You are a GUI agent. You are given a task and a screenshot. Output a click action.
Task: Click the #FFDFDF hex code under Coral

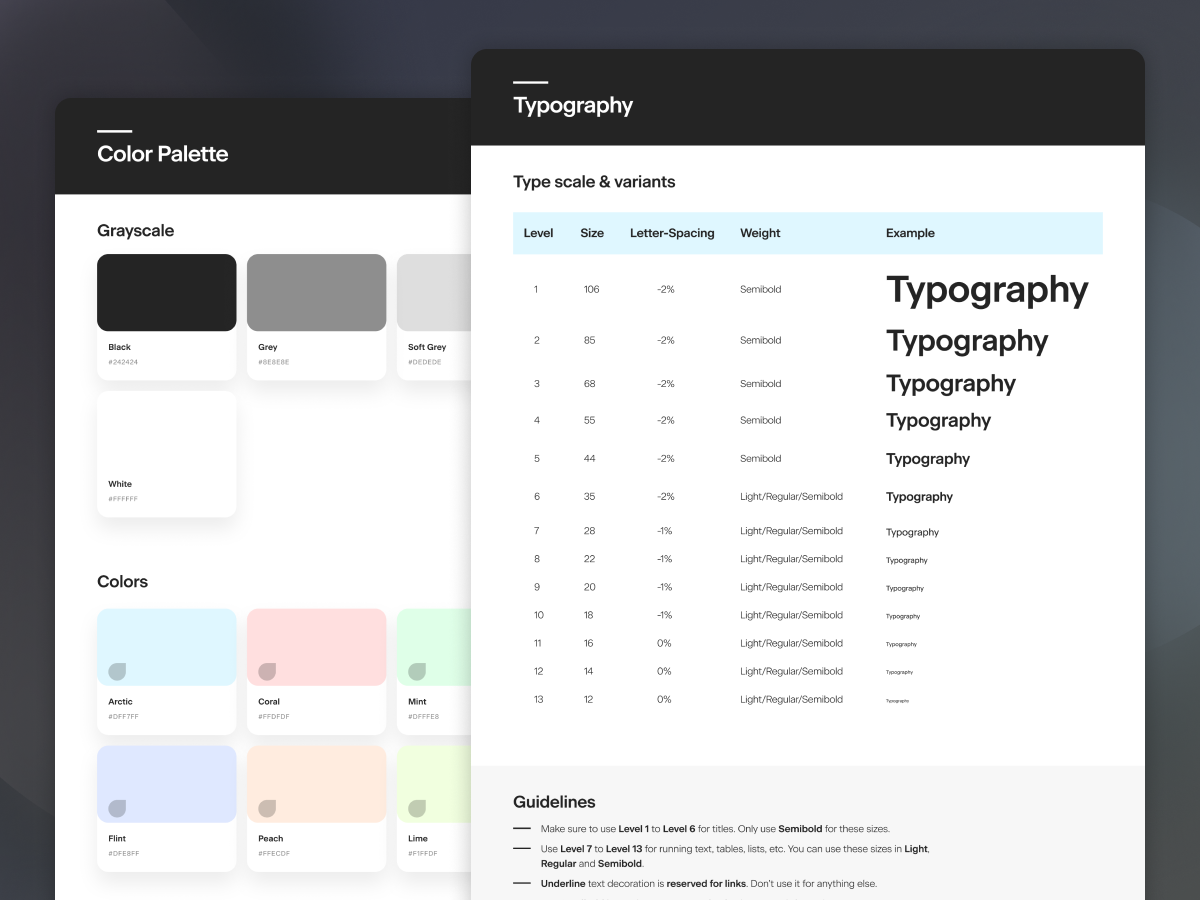click(x=274, y=717)
